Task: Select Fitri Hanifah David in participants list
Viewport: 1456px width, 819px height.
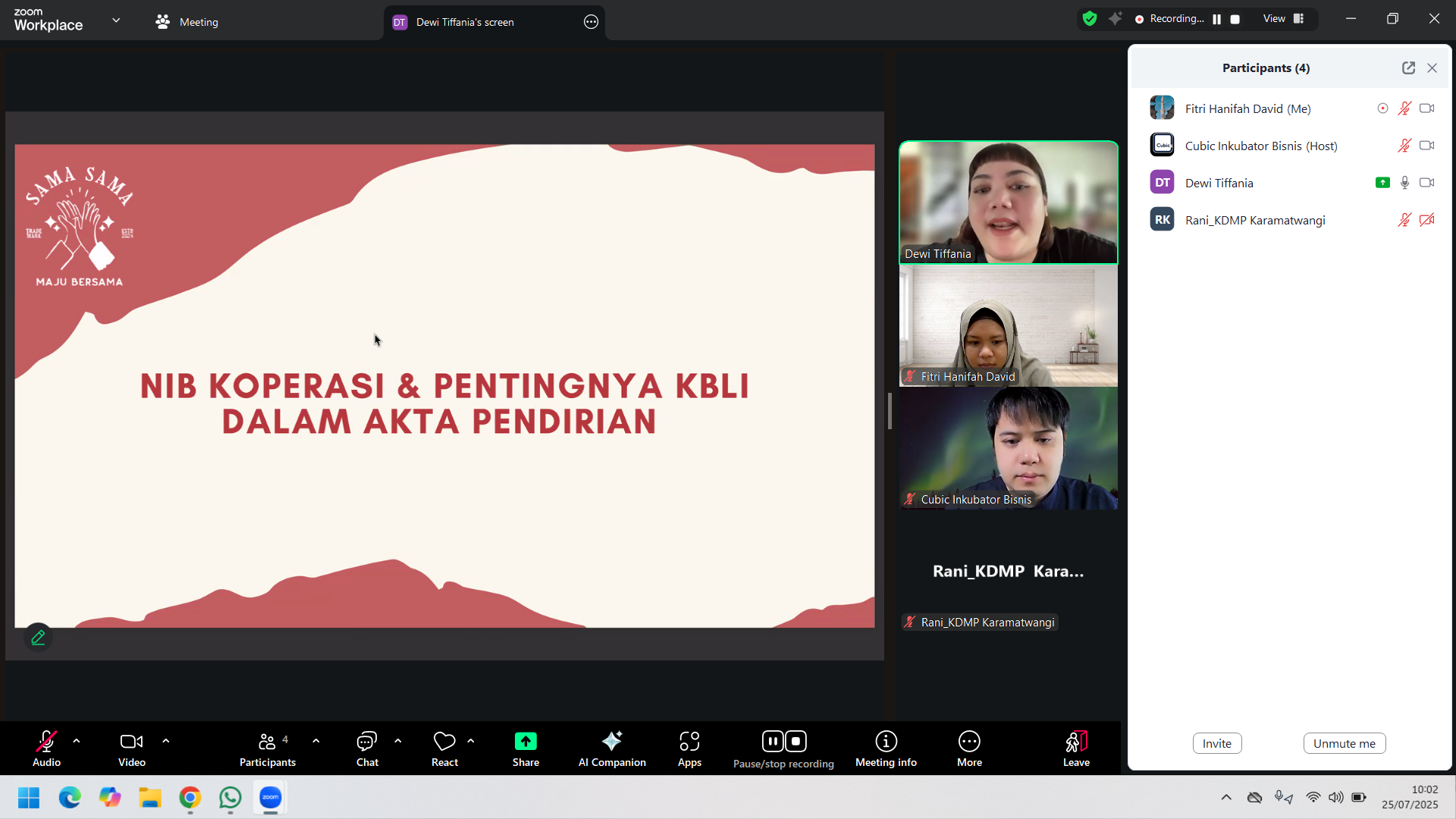Action: click(1291, 108)
